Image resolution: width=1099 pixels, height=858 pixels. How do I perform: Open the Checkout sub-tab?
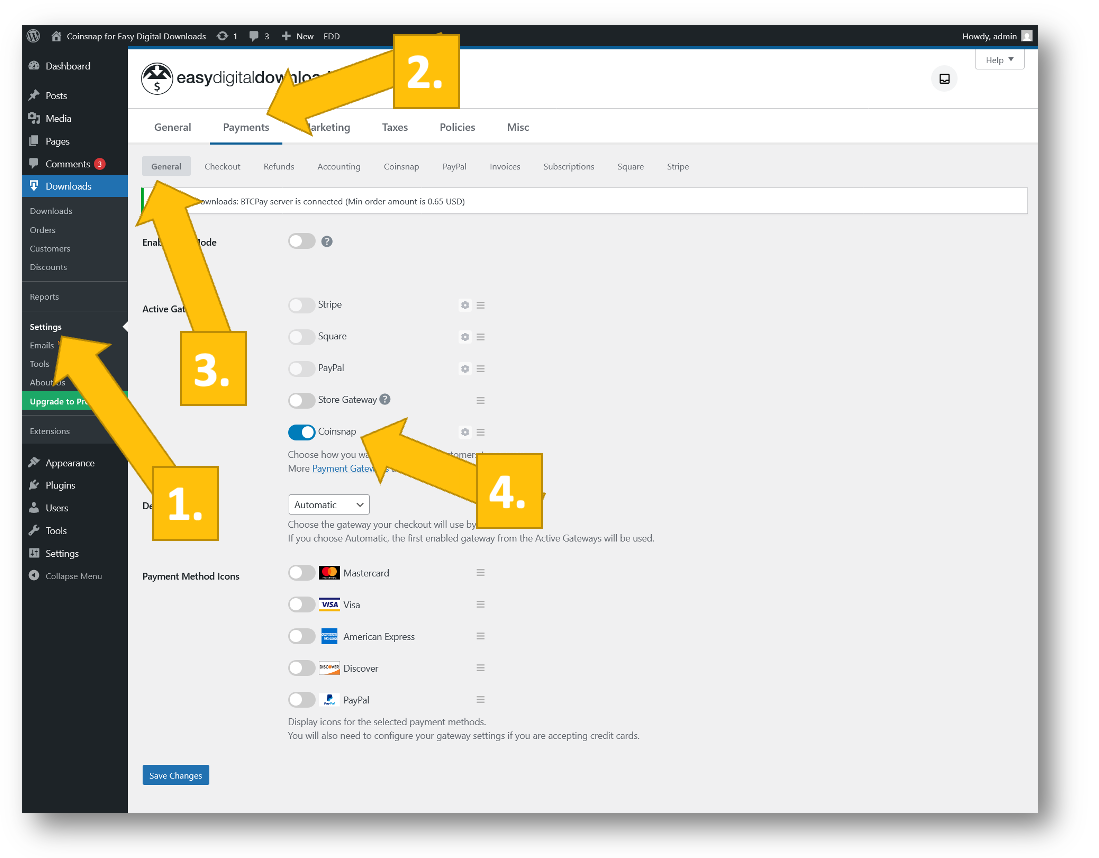(222, 166)
